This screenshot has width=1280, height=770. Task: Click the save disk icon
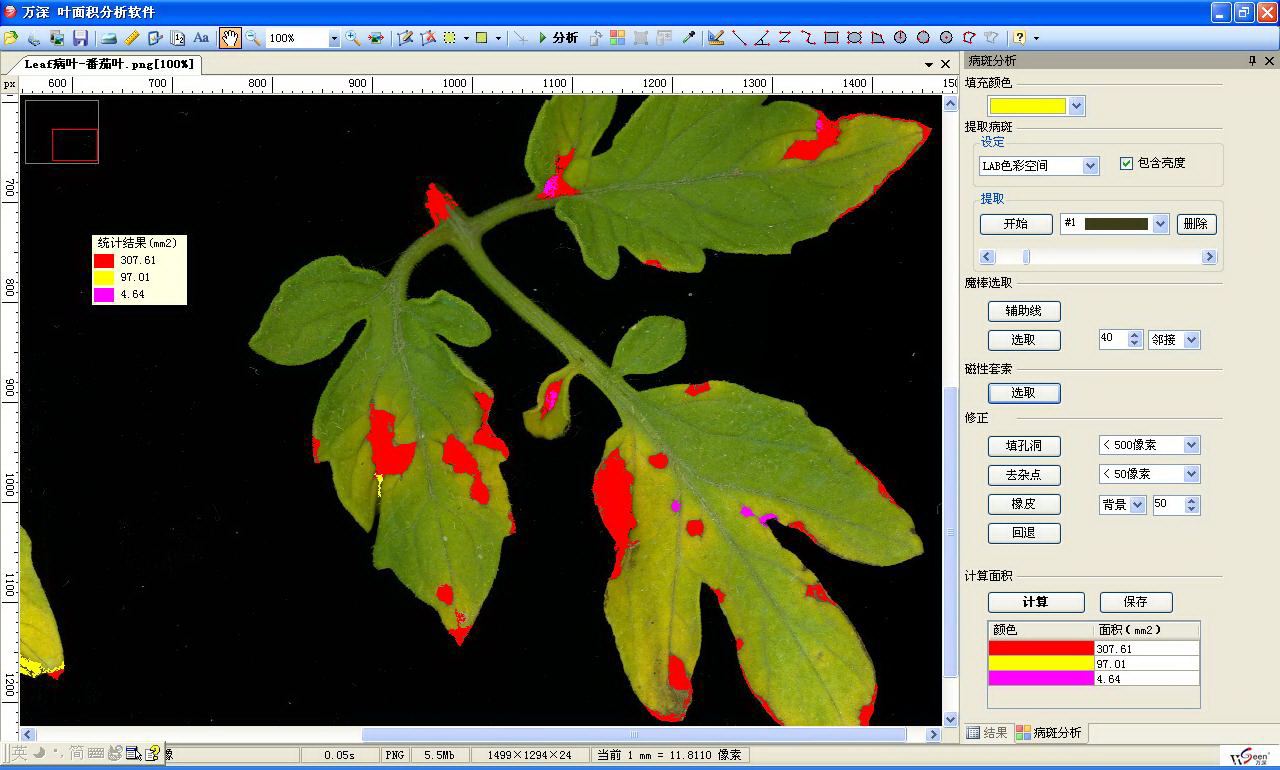(x=81, y=38)
